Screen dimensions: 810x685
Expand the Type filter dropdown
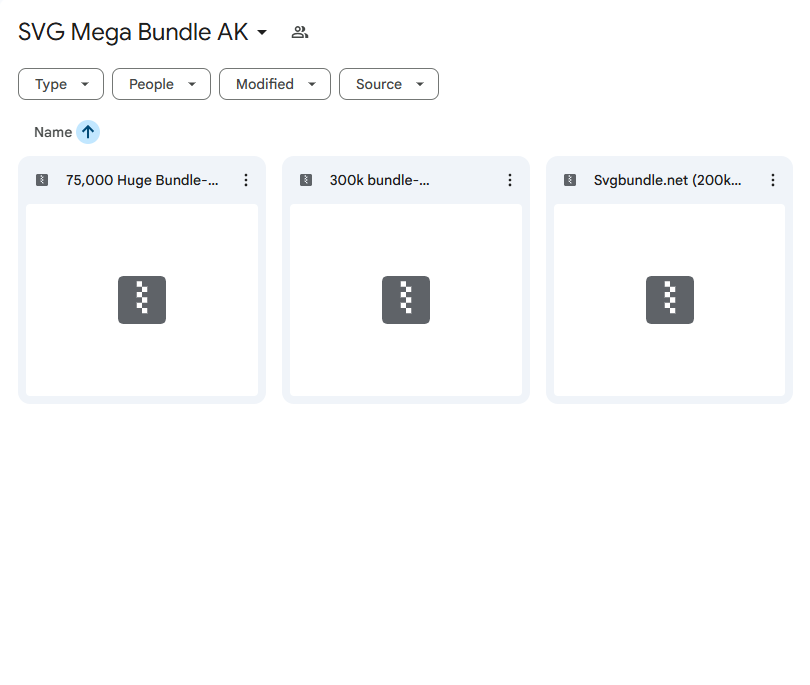pyautogui.click(x=61, y=84)
